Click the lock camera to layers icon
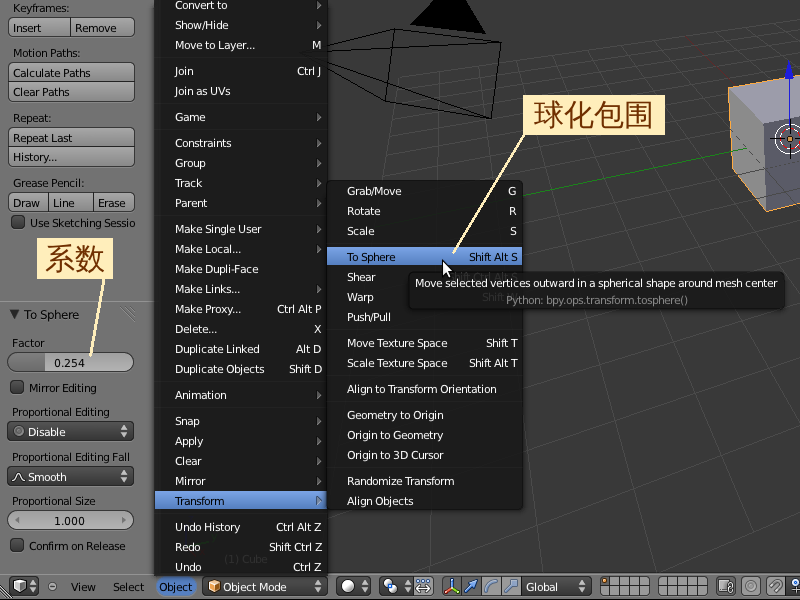The image size is (800, 600). [x=726, y=586]
